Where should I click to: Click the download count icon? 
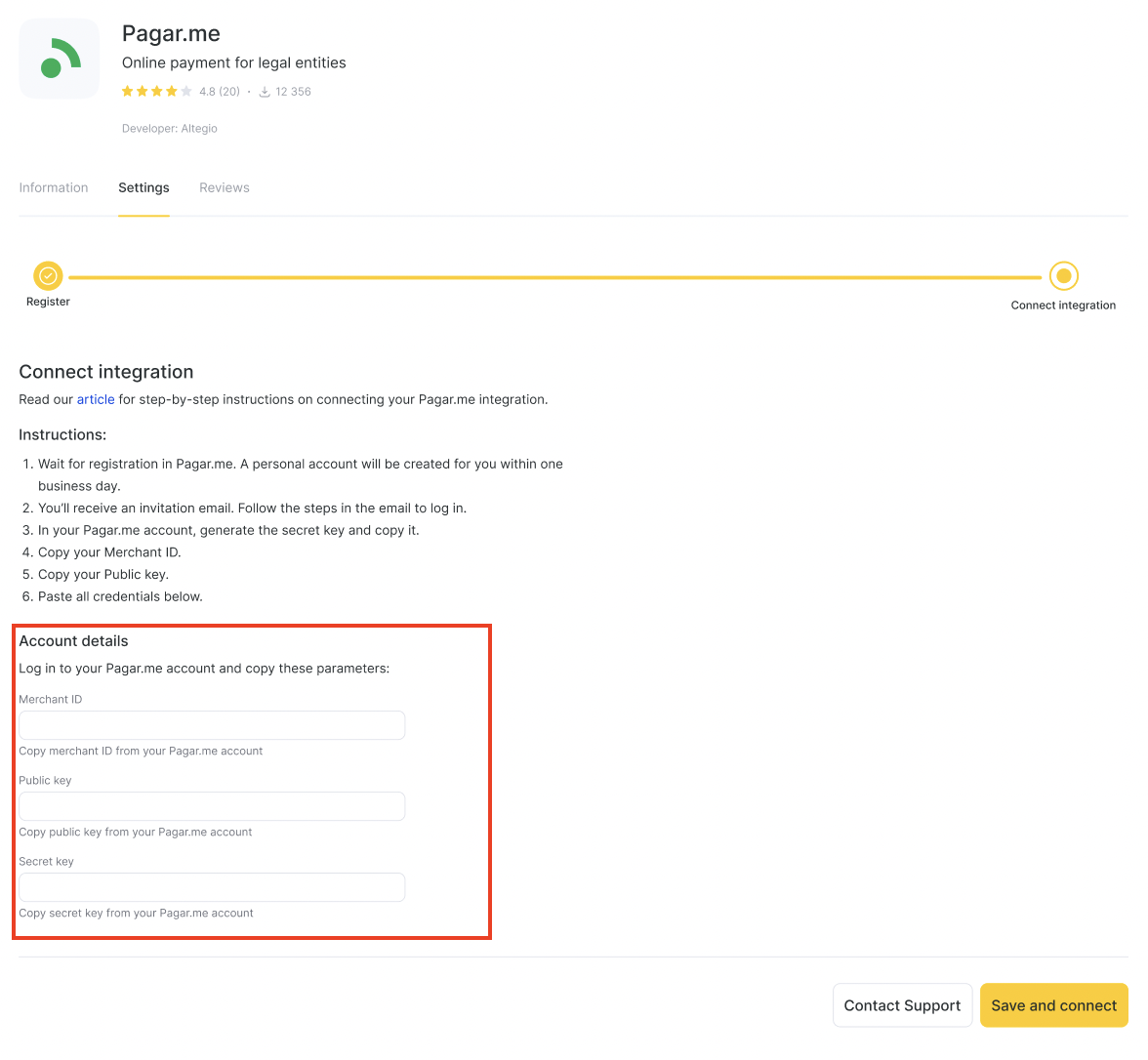click(x=265, y=92)
